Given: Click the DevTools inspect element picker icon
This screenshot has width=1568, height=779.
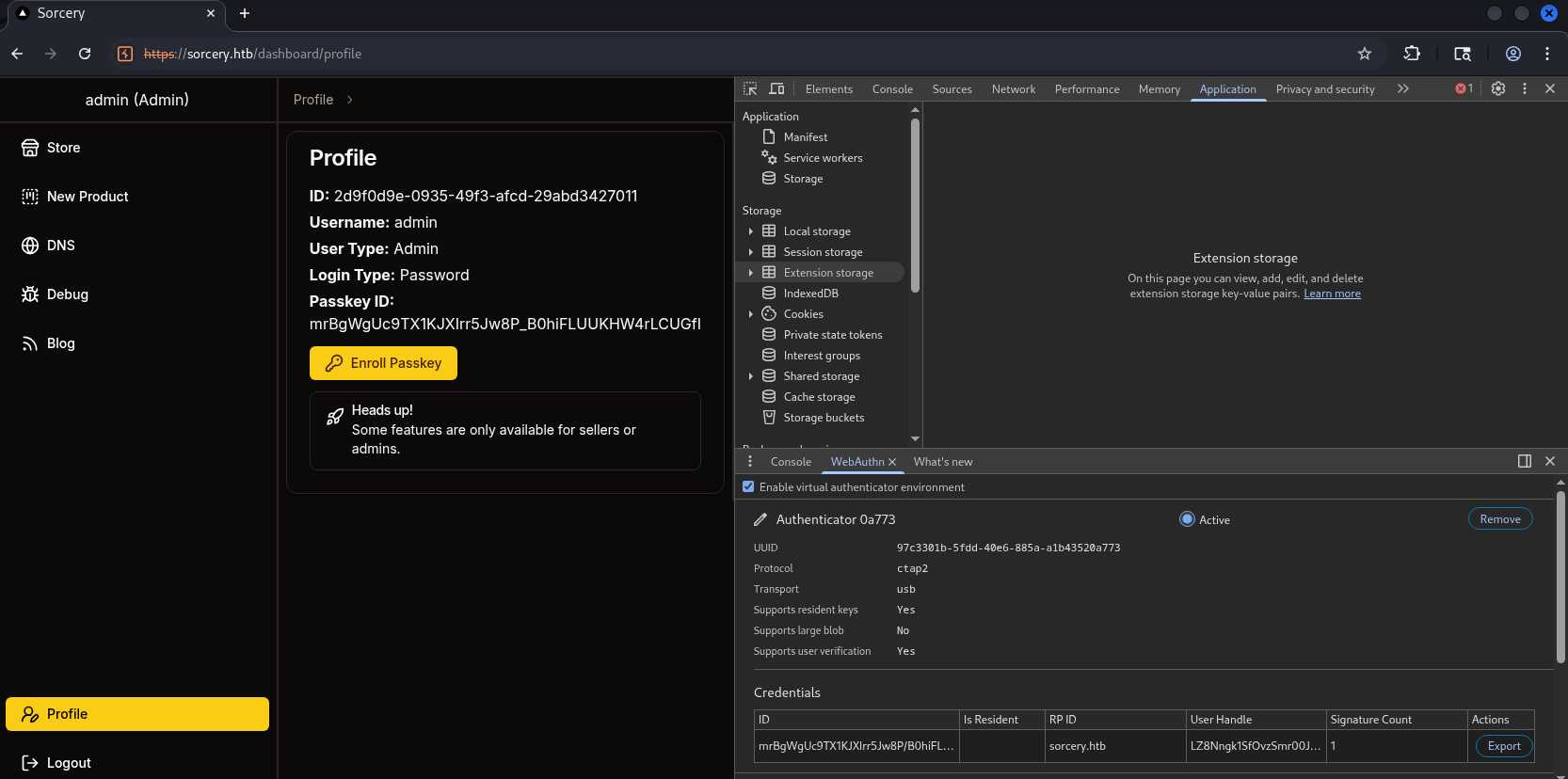Looking at the screenshot, I should click(x=750, y=88).
